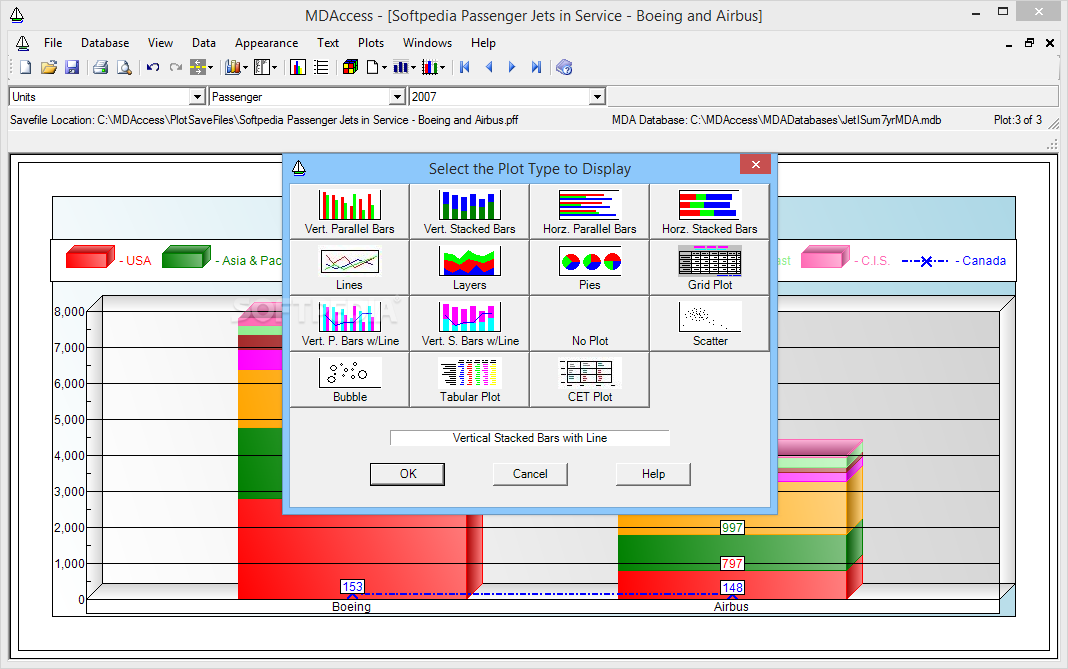Choose the Vert. Stacked Bars plot type
Screen dimensions: 1068x669
click(469, 211)
